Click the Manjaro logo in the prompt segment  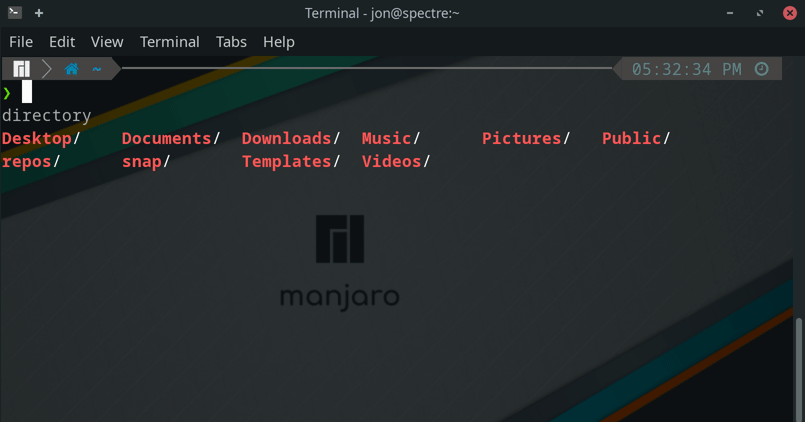[22, 69]
